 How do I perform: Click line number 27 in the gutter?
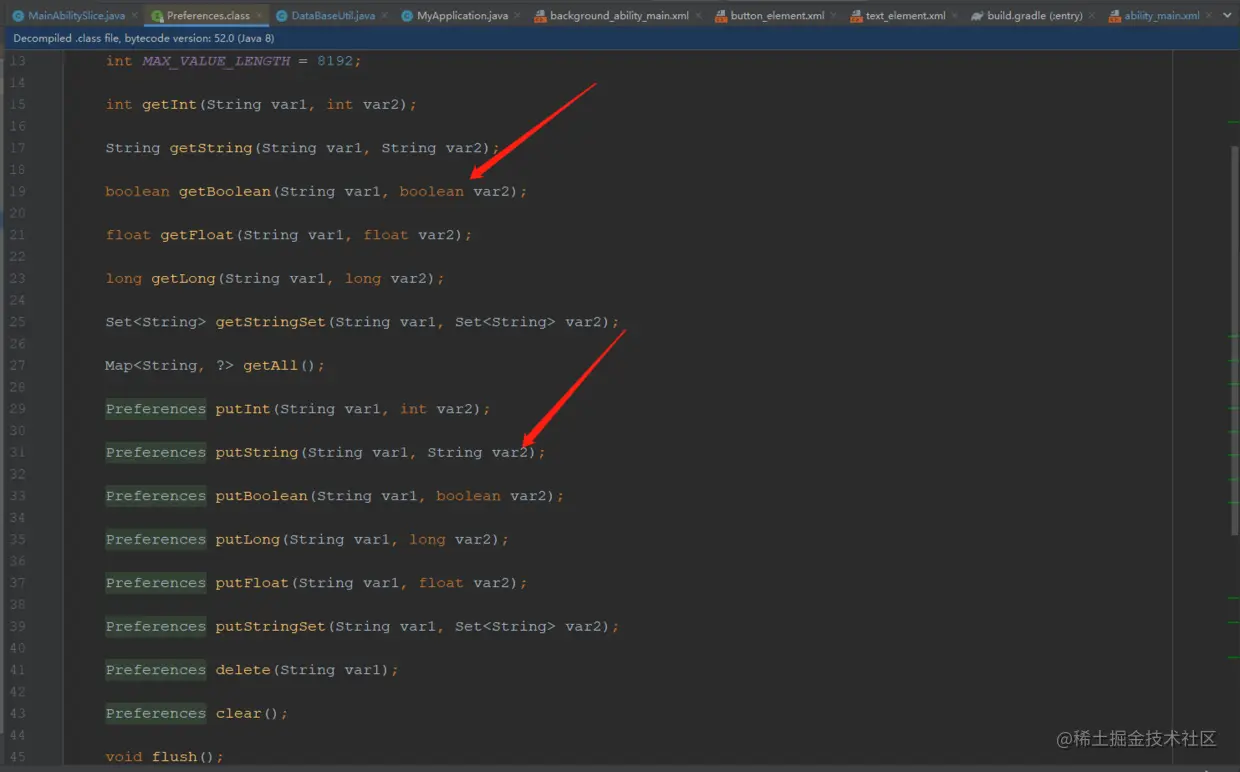point(17,366)
